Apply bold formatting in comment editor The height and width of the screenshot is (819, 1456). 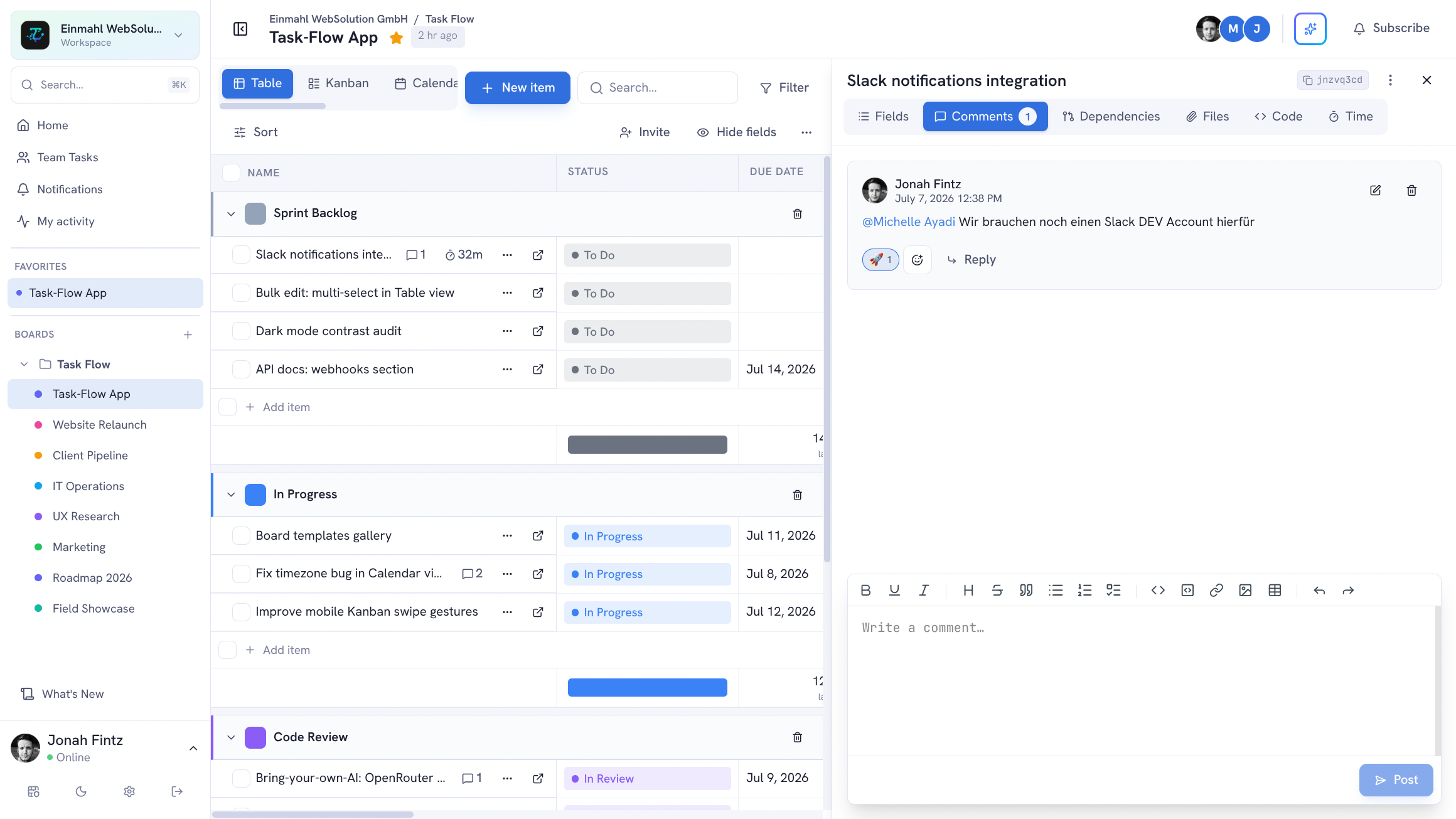[865, 590]
